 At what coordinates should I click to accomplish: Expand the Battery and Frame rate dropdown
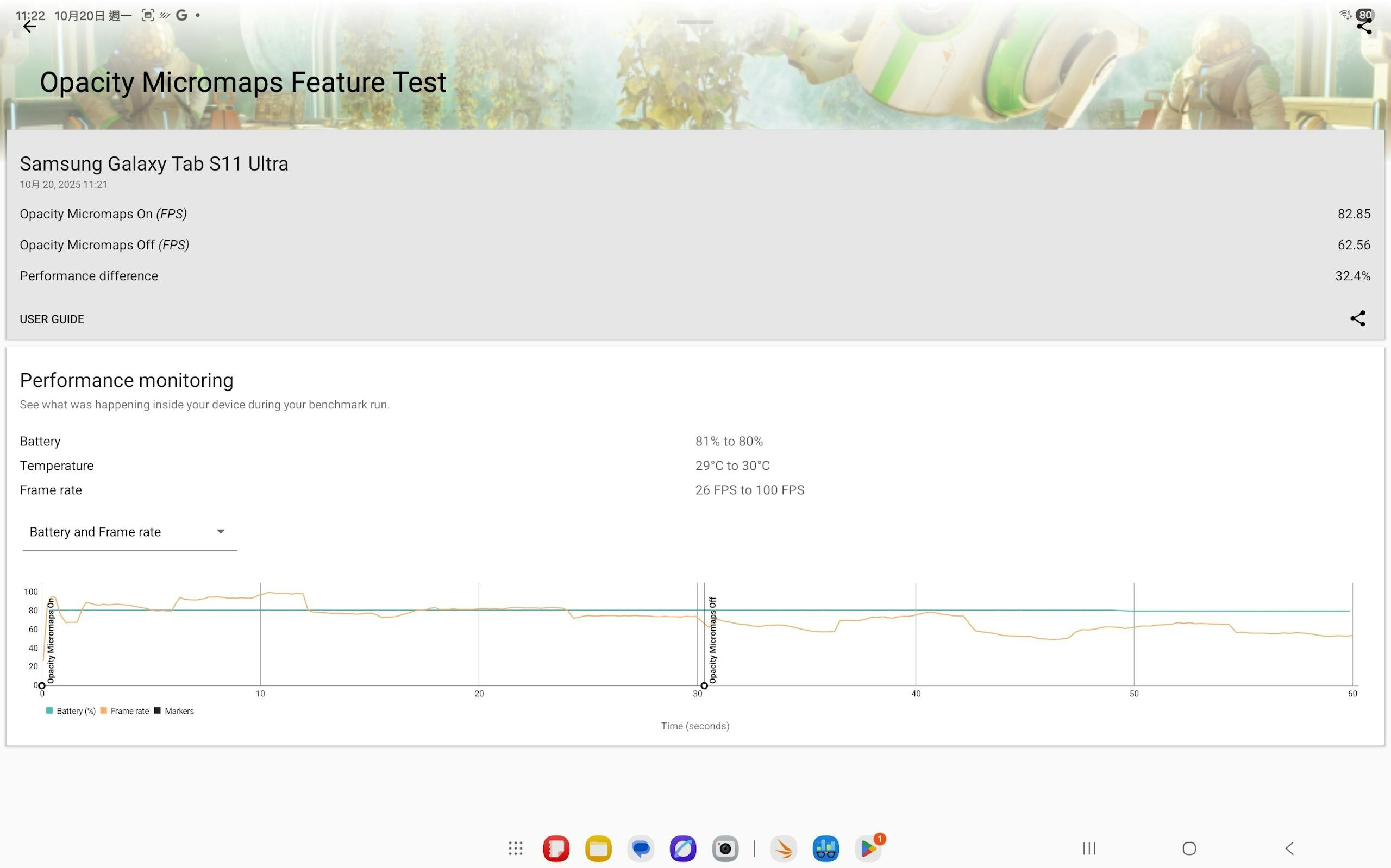point(95,532)
